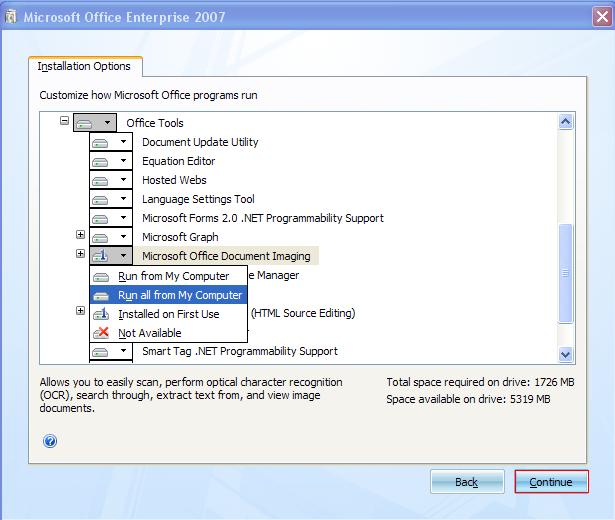
Task: Click the Installed on First Use icon
Action: [x=101, y=314]
